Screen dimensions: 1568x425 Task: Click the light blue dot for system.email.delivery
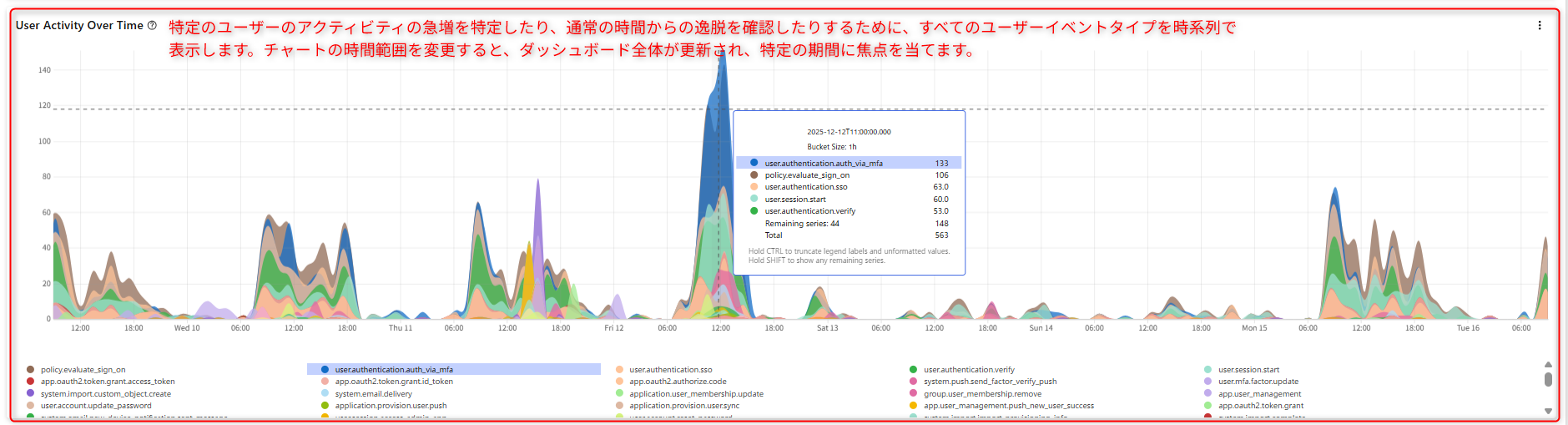325,393
